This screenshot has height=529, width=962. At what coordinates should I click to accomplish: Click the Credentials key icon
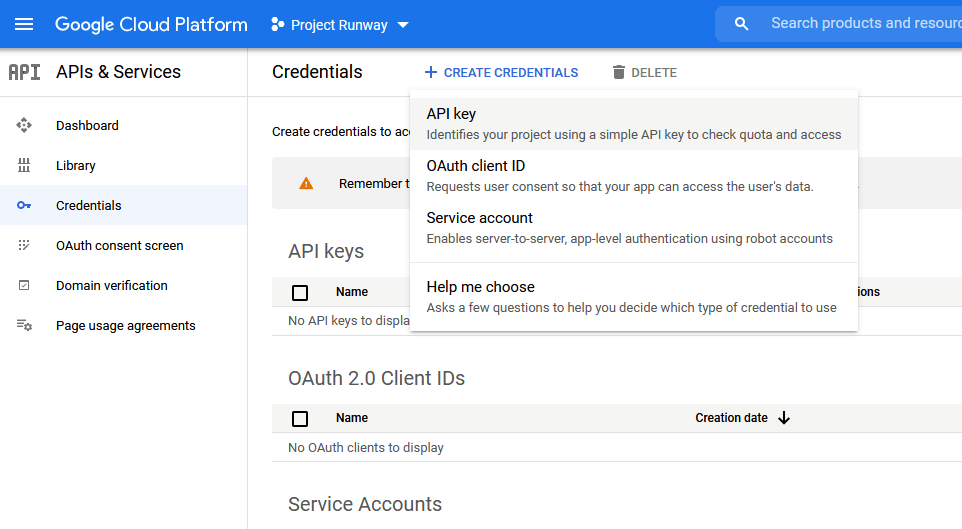pyautogui.click(x=24, y=206)
